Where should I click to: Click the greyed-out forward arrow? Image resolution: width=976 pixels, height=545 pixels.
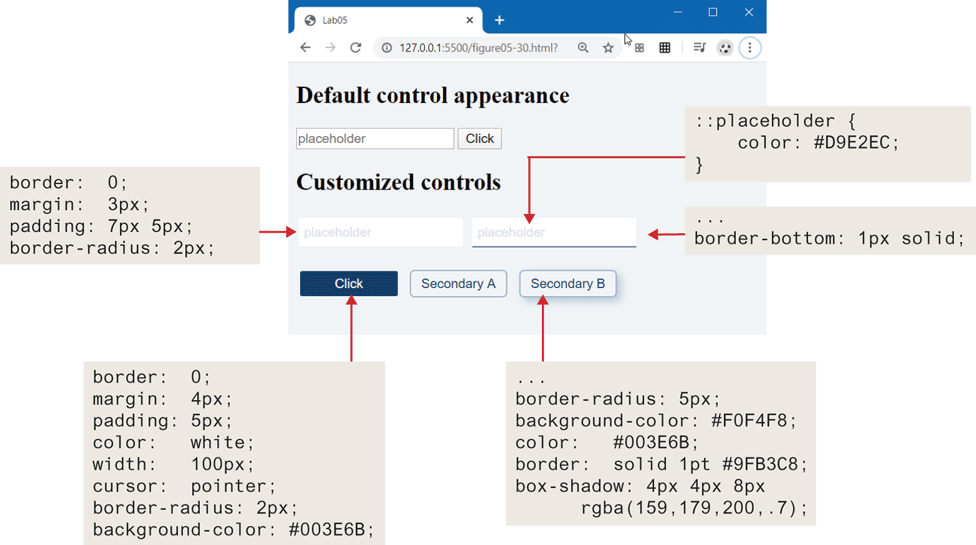pos(330,48)
